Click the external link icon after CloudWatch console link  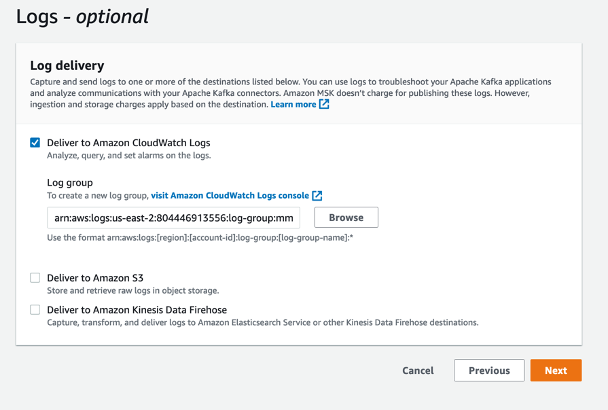(317, 196)
